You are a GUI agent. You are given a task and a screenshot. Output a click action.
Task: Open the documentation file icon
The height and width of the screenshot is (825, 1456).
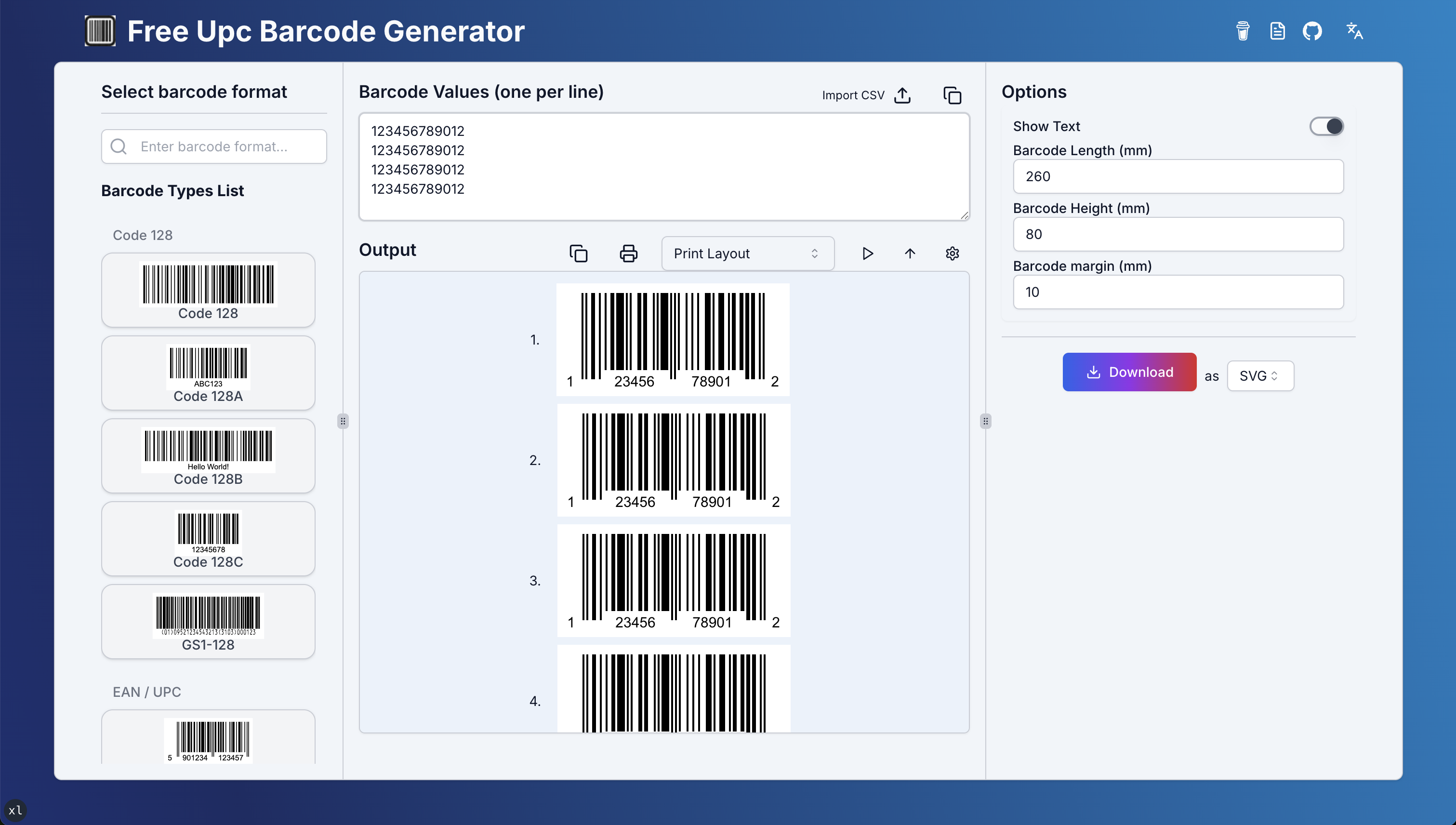tap(1277, 30)
